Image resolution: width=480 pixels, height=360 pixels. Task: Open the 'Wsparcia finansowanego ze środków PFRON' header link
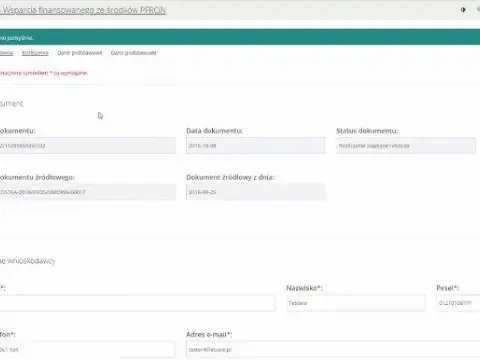tap(83, 10)
